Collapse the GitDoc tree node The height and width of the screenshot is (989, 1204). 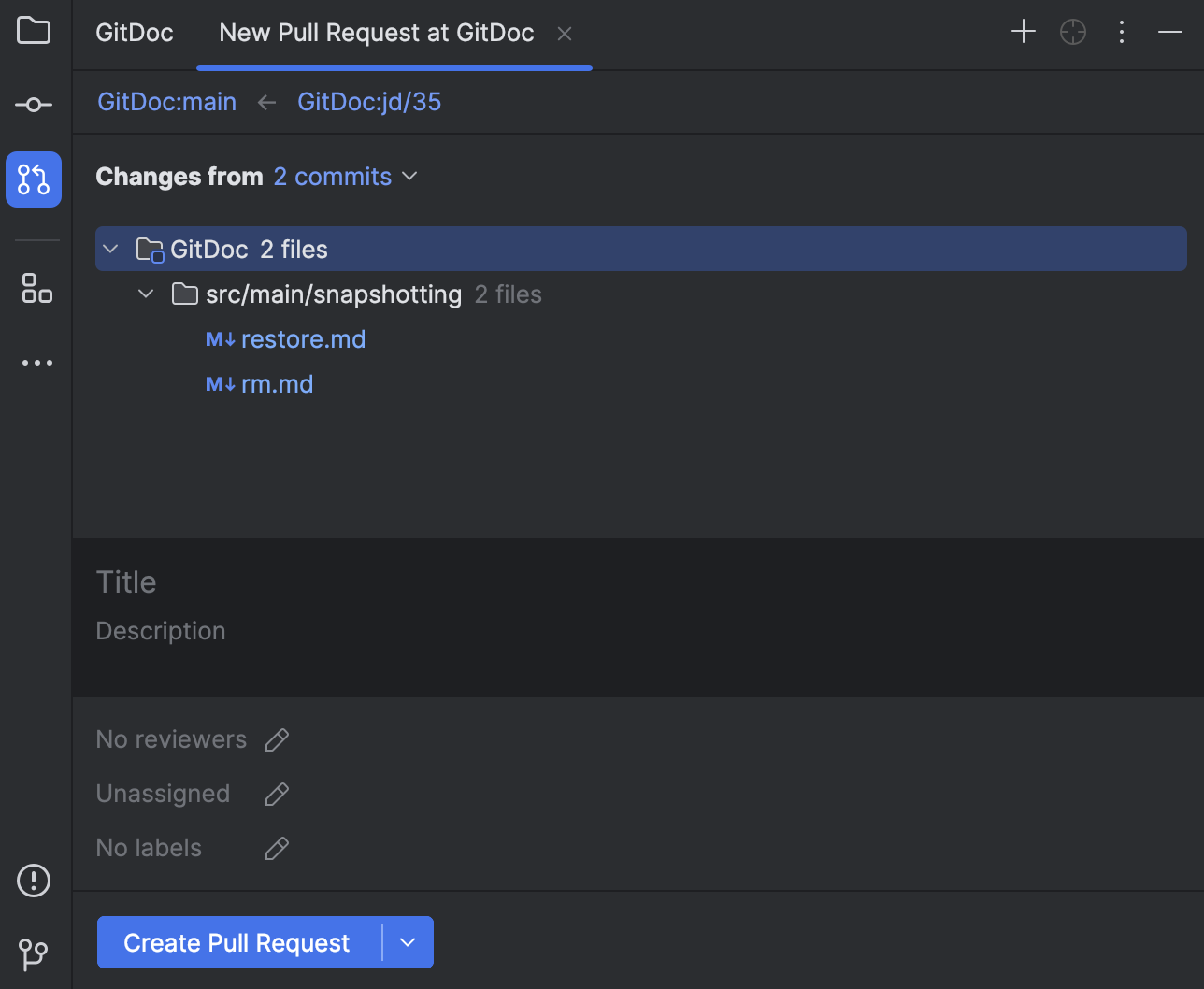tap(110, 249)
